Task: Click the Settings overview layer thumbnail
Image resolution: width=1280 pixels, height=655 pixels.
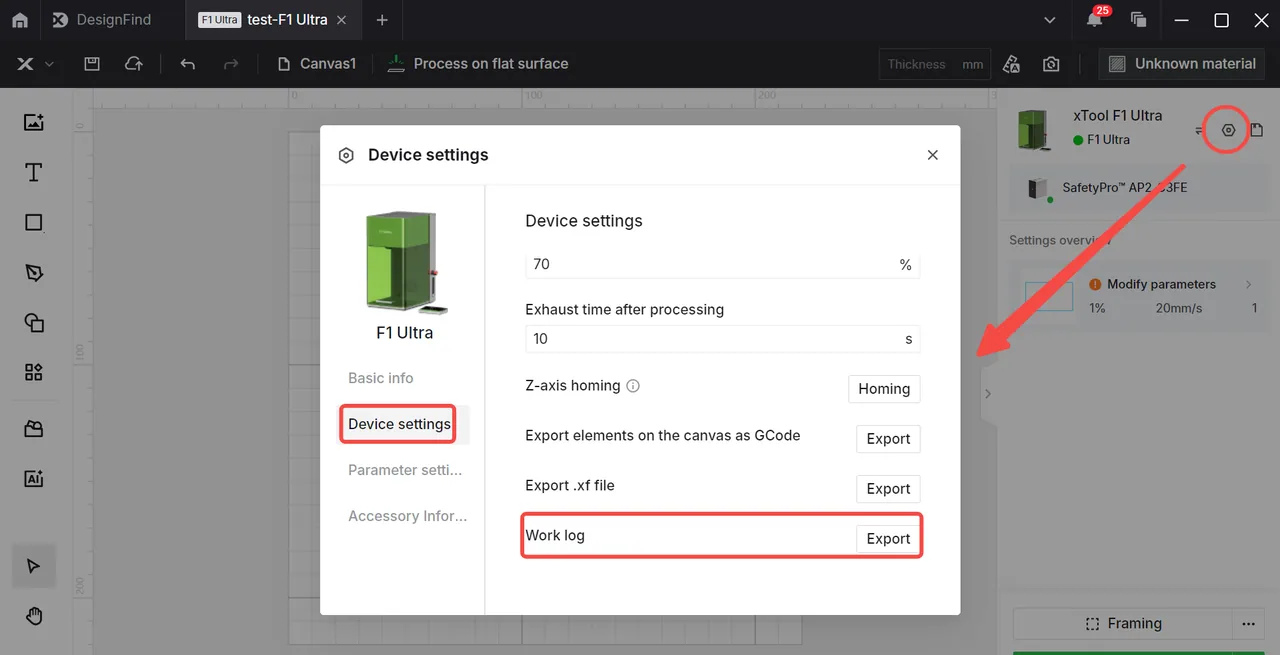Action: (x=1049, y=296)
